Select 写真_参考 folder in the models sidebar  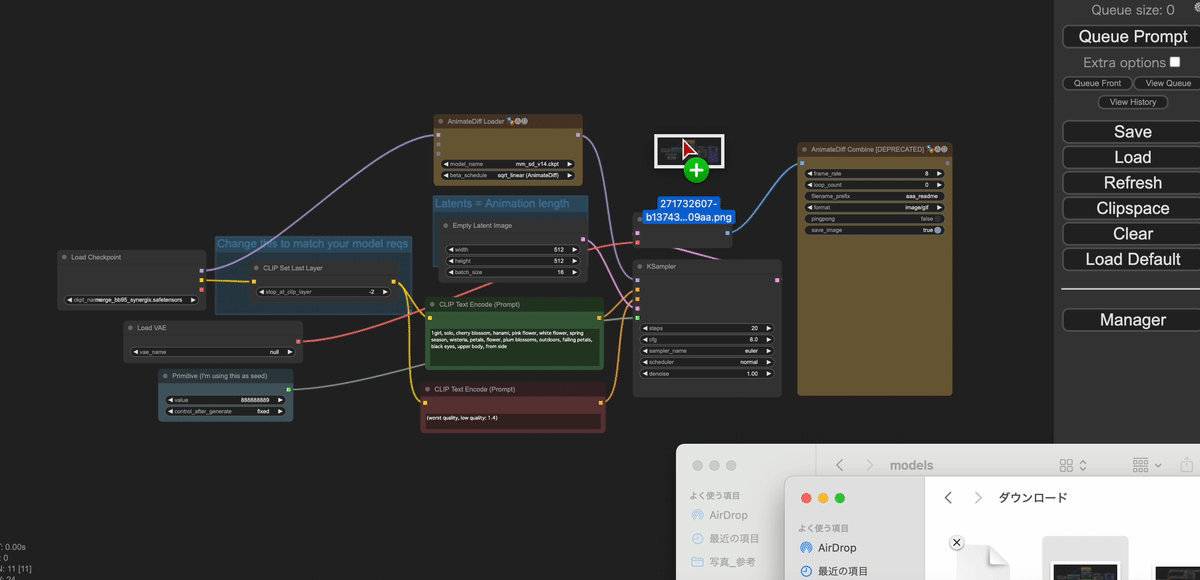[723, 562]
